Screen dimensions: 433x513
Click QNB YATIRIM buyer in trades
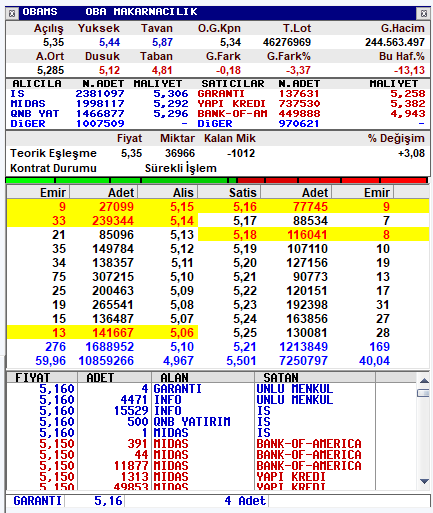click(192, 422)
